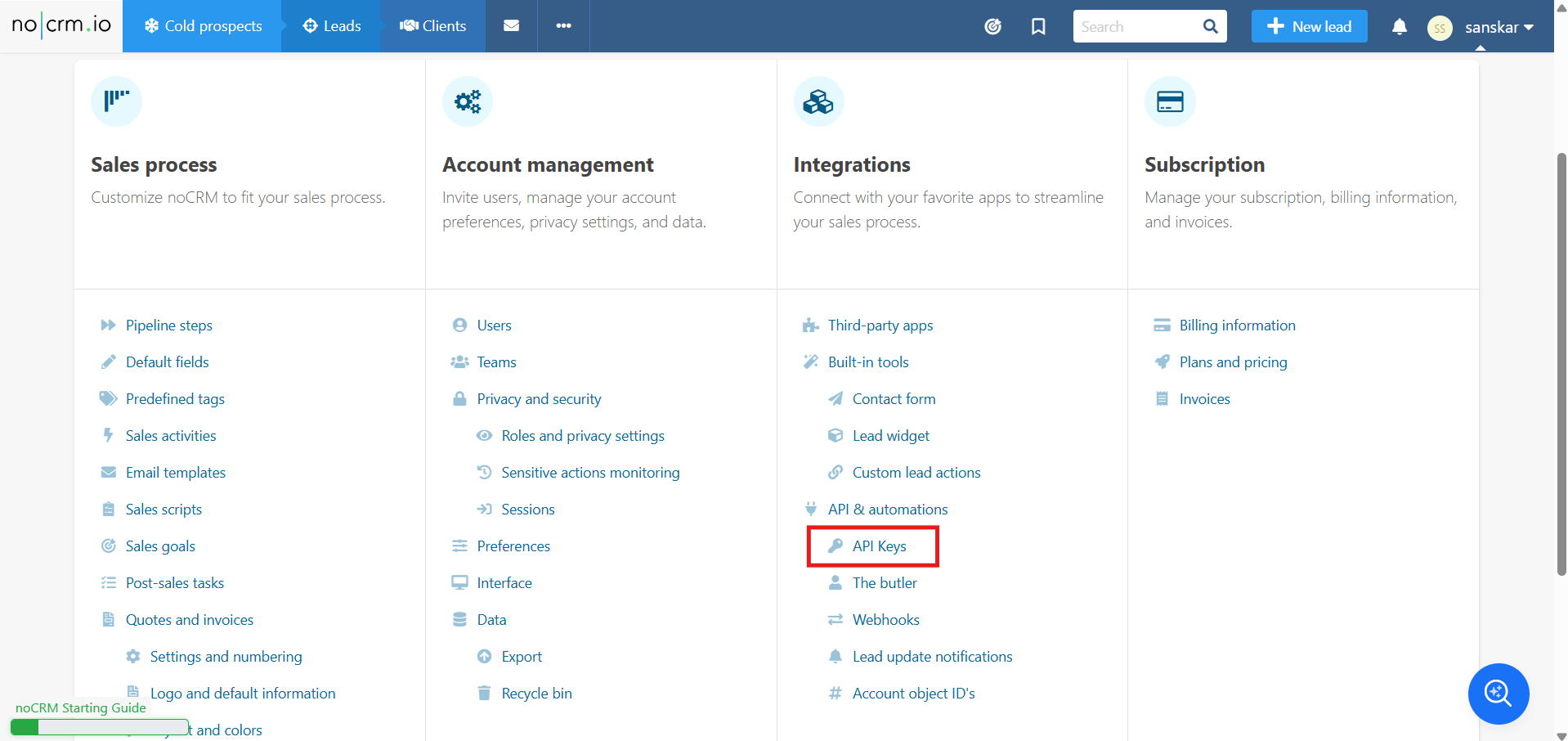Click the search magnifier icon
The image size is (1568, 741).
[1211, 26]
